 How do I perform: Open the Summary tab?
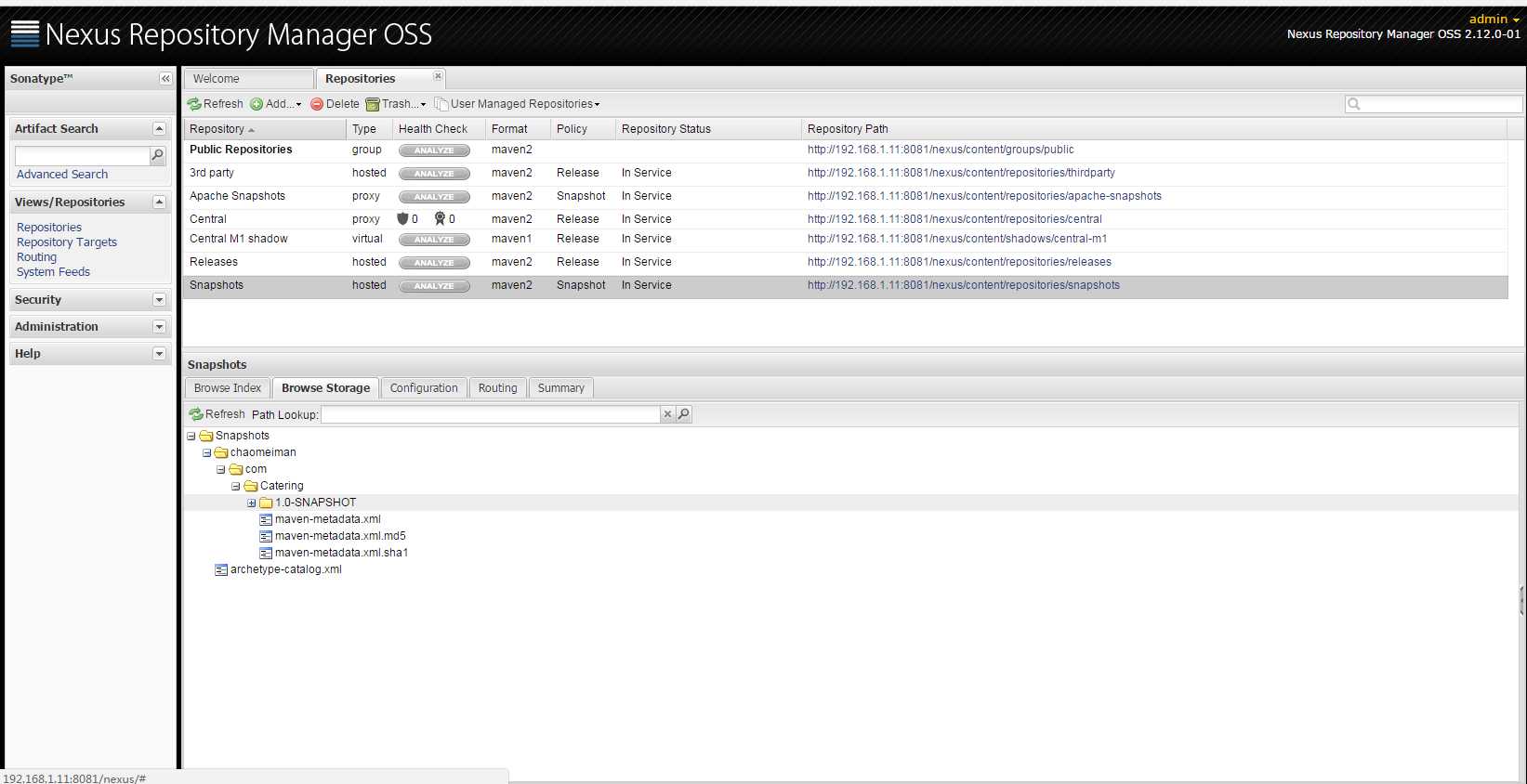tap(561, 388)
